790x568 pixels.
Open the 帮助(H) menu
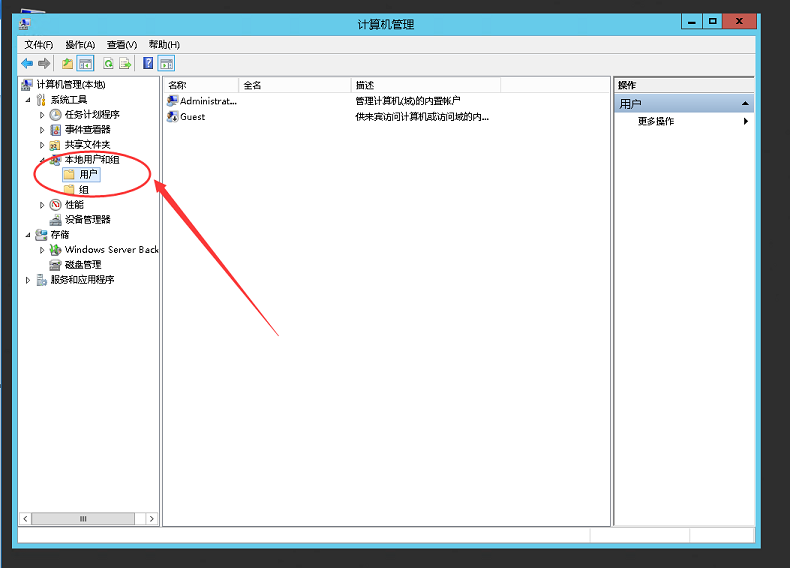pos(164,45)
